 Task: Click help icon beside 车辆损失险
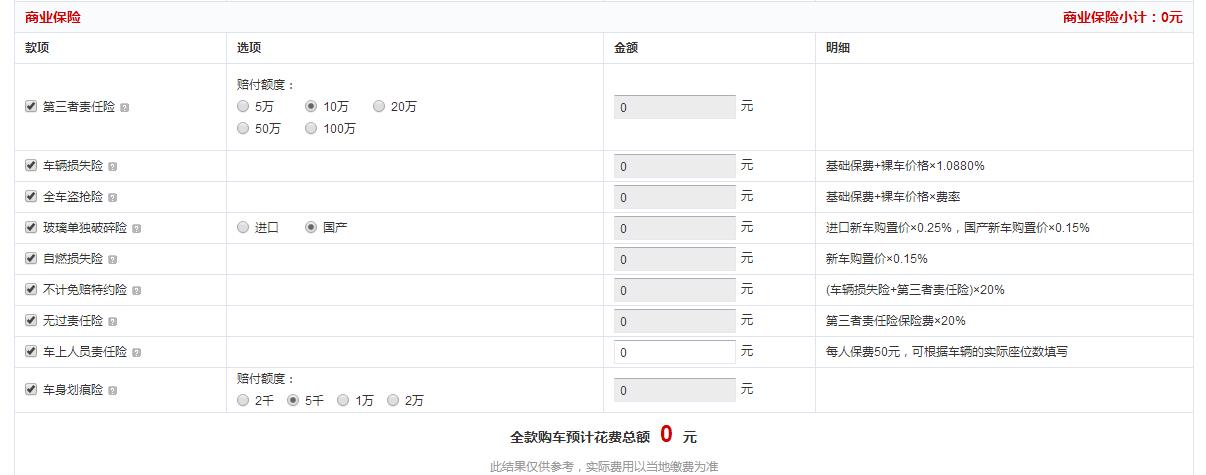(x=113, y=167)
